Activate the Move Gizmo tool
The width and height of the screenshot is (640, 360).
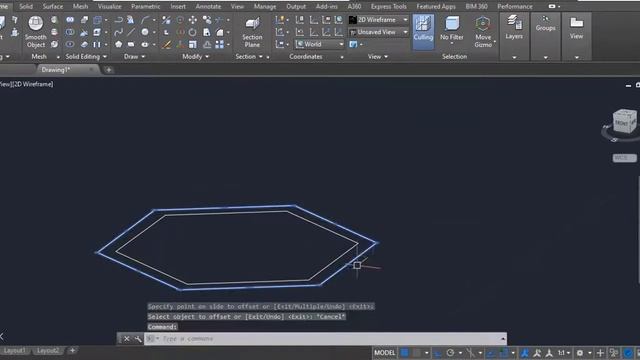(x=483, y=32)
